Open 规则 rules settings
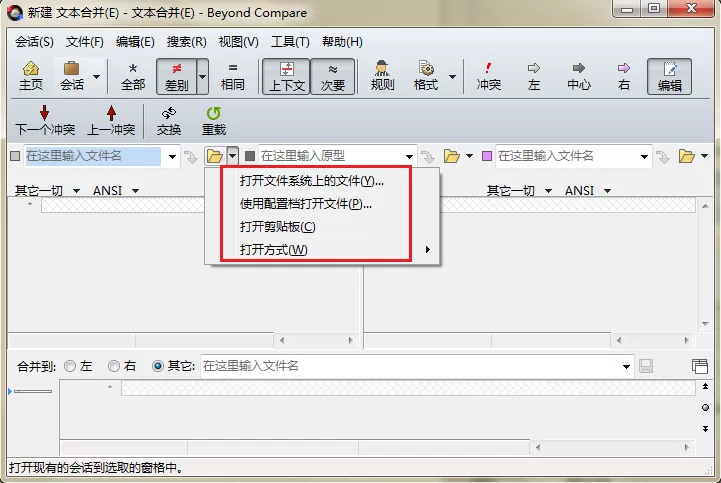Viewport: 721px width, 483px height. (x=382, y=76)
